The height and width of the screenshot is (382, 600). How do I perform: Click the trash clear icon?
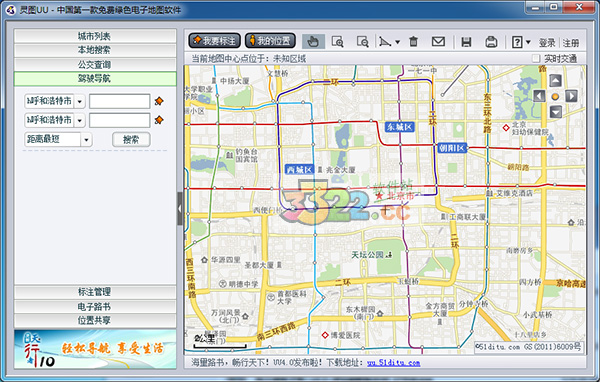pyautogui.click(x=414, y=41)
